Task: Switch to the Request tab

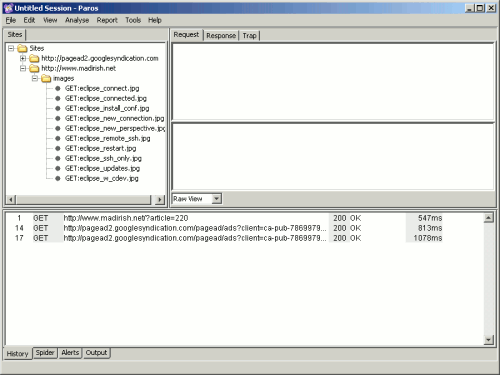Action: coord(186,35)
